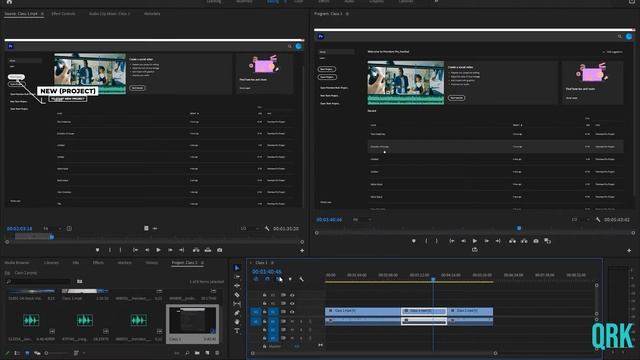Click Overwrite button in Source monitor
Screen dimensions: 640x360
(x=208, y=250)
